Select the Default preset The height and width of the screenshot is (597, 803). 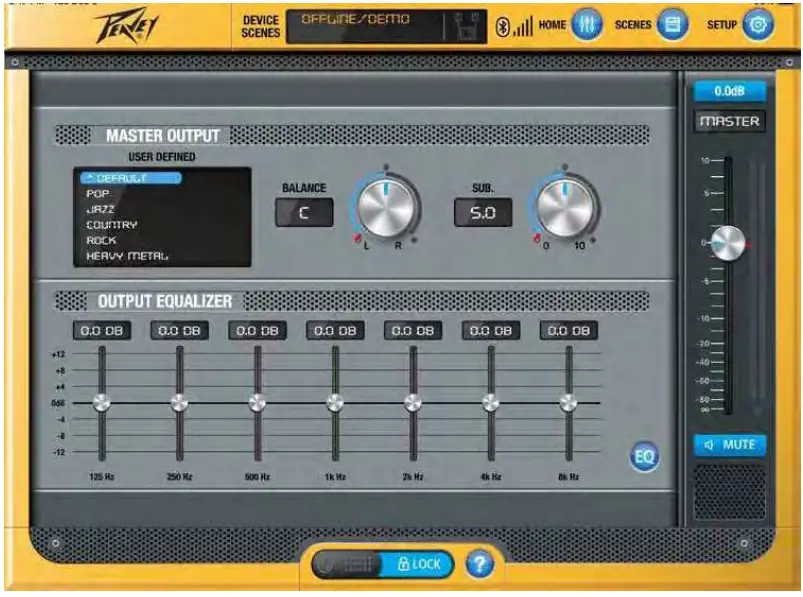(131, 178)
